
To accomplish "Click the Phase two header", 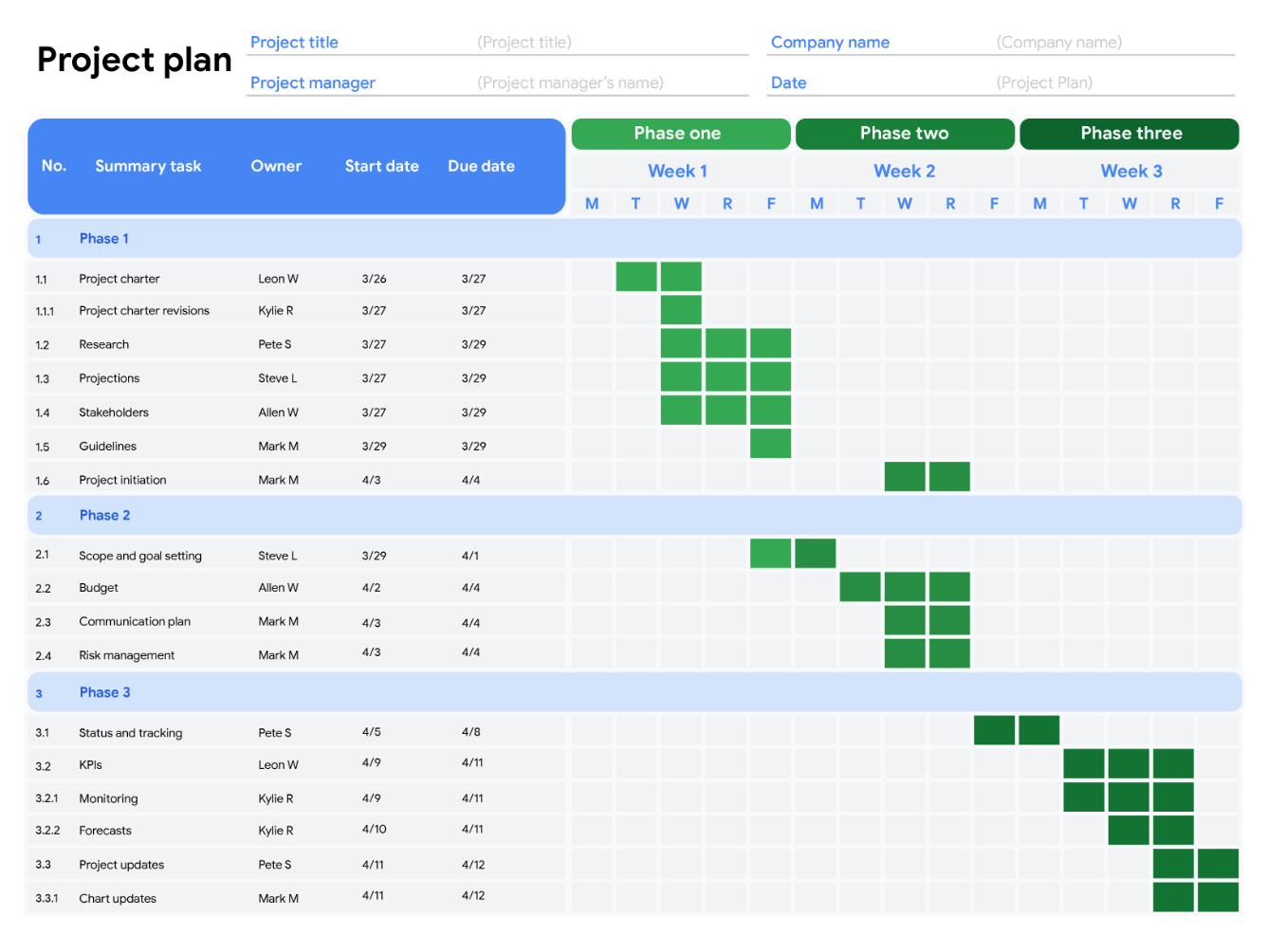I will [x=904, y=134].
